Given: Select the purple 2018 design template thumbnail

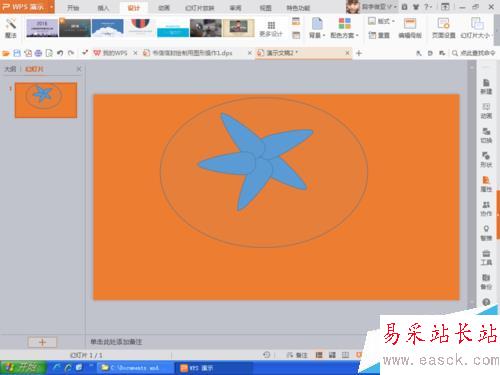Looking at the screenshot, I should (x=42, y=28).
